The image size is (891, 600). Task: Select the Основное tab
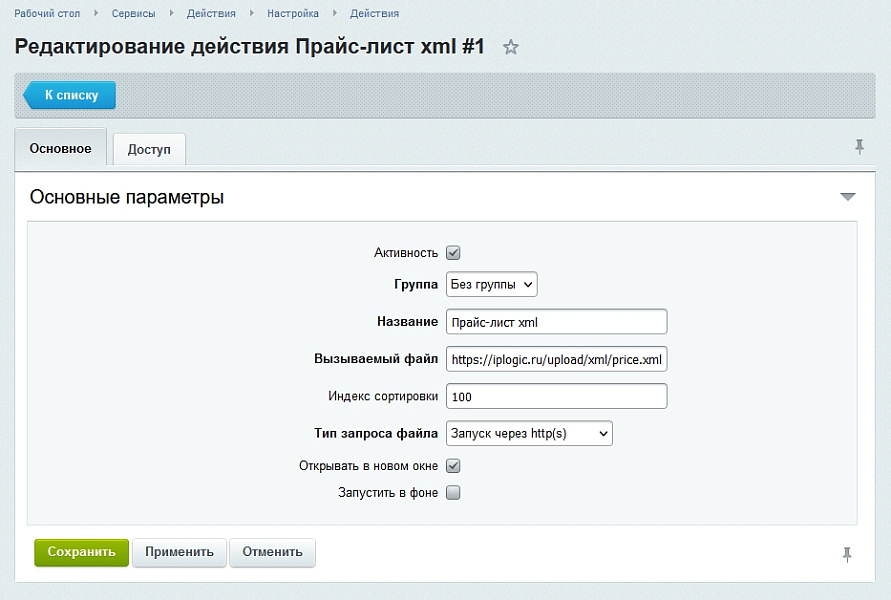pyautogui.click(x=60, y=149)
